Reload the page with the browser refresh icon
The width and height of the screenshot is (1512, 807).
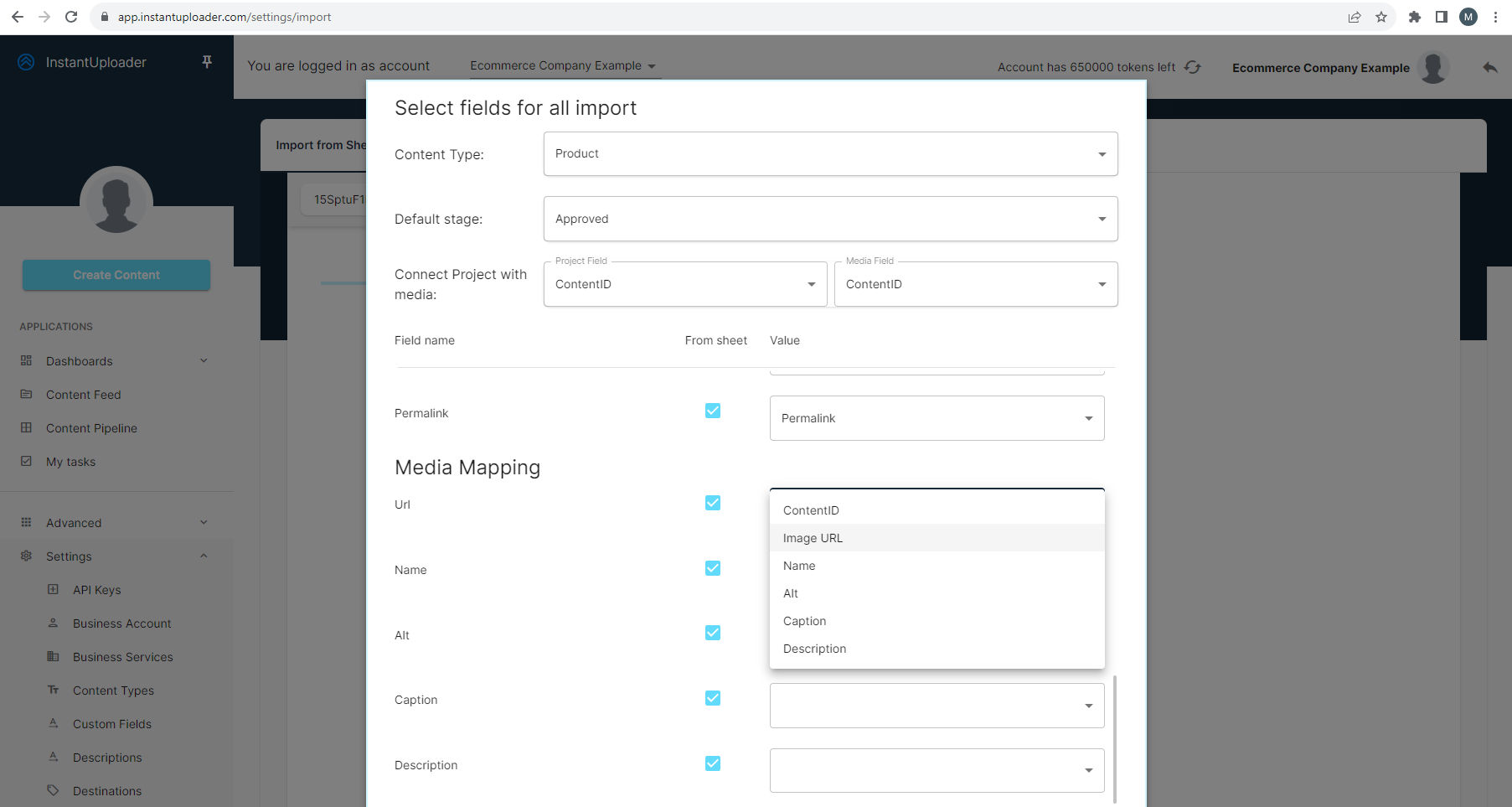click(71, 17)
